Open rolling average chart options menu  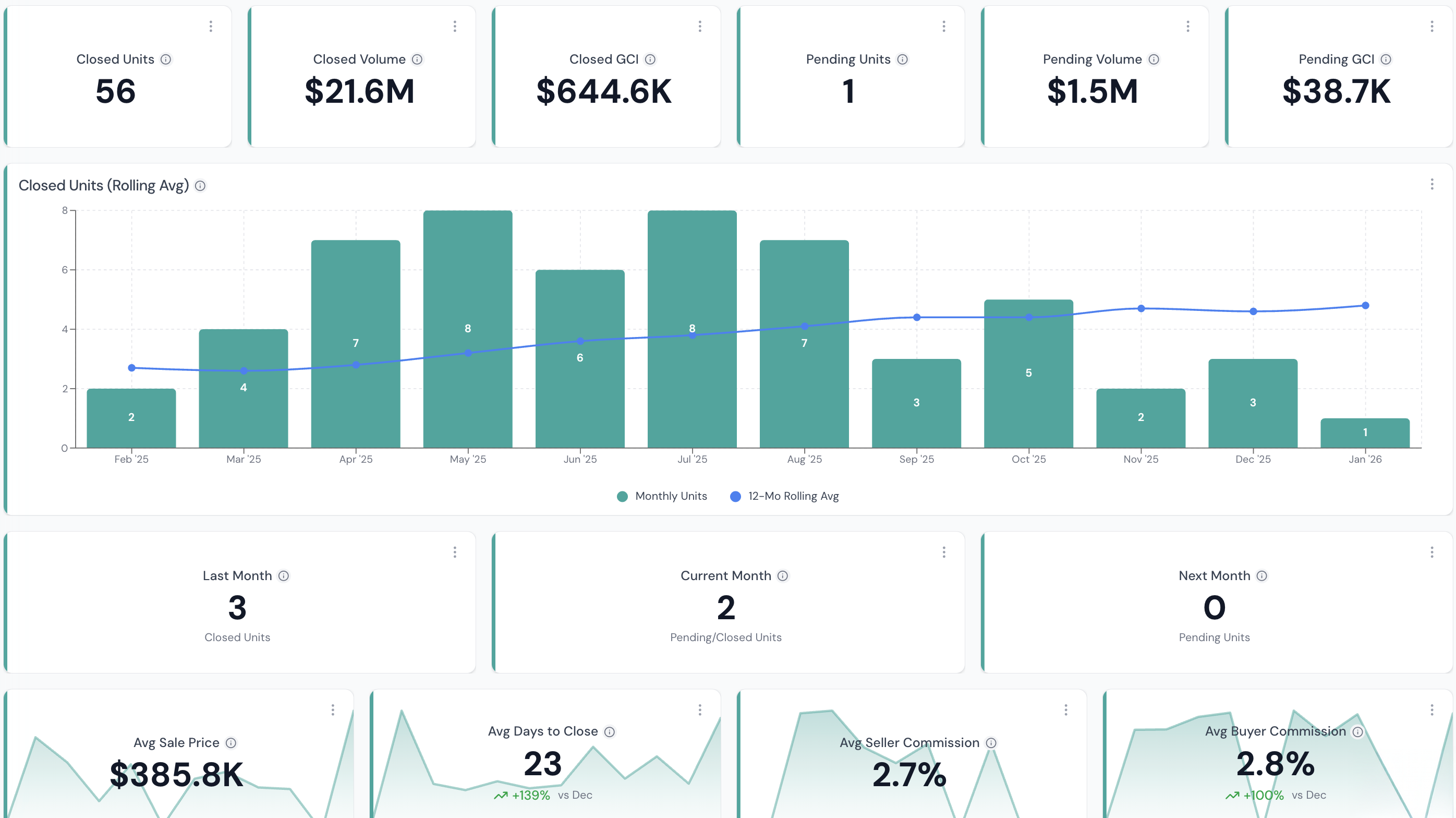(x=1431, y=184)
